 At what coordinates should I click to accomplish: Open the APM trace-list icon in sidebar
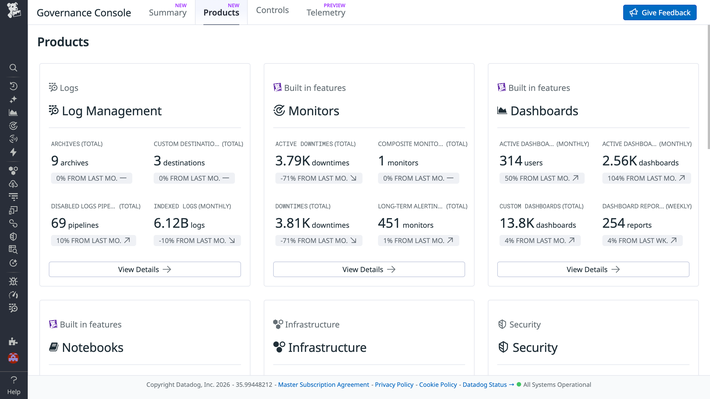pos(13,197)
